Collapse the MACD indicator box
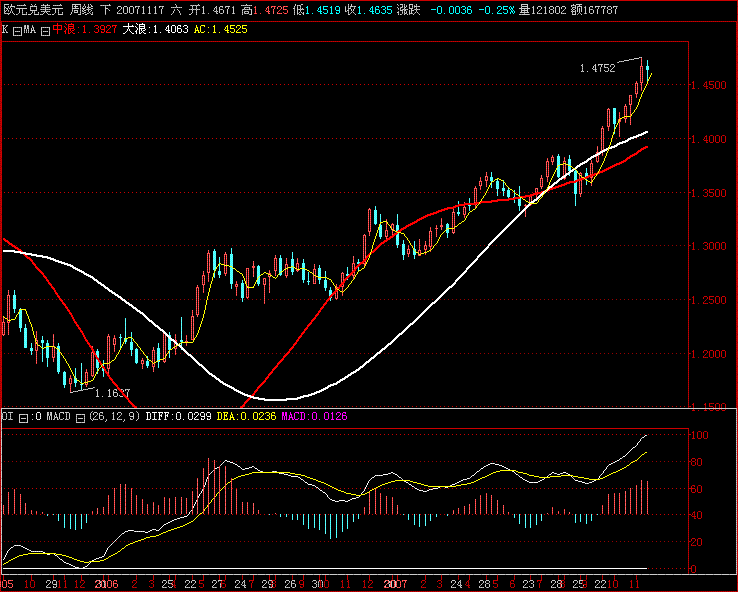 80,418
